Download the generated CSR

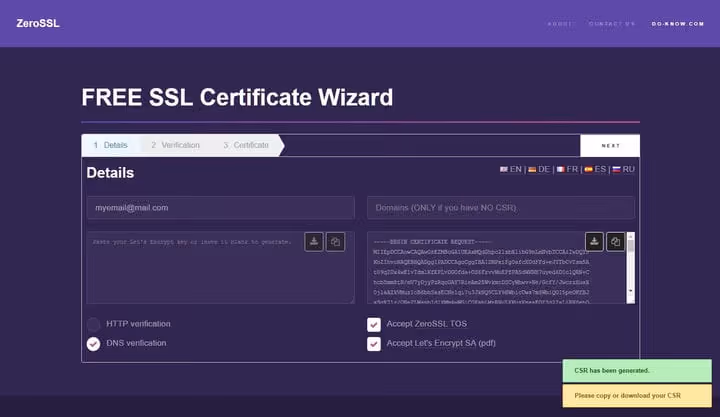pos(594,242)
